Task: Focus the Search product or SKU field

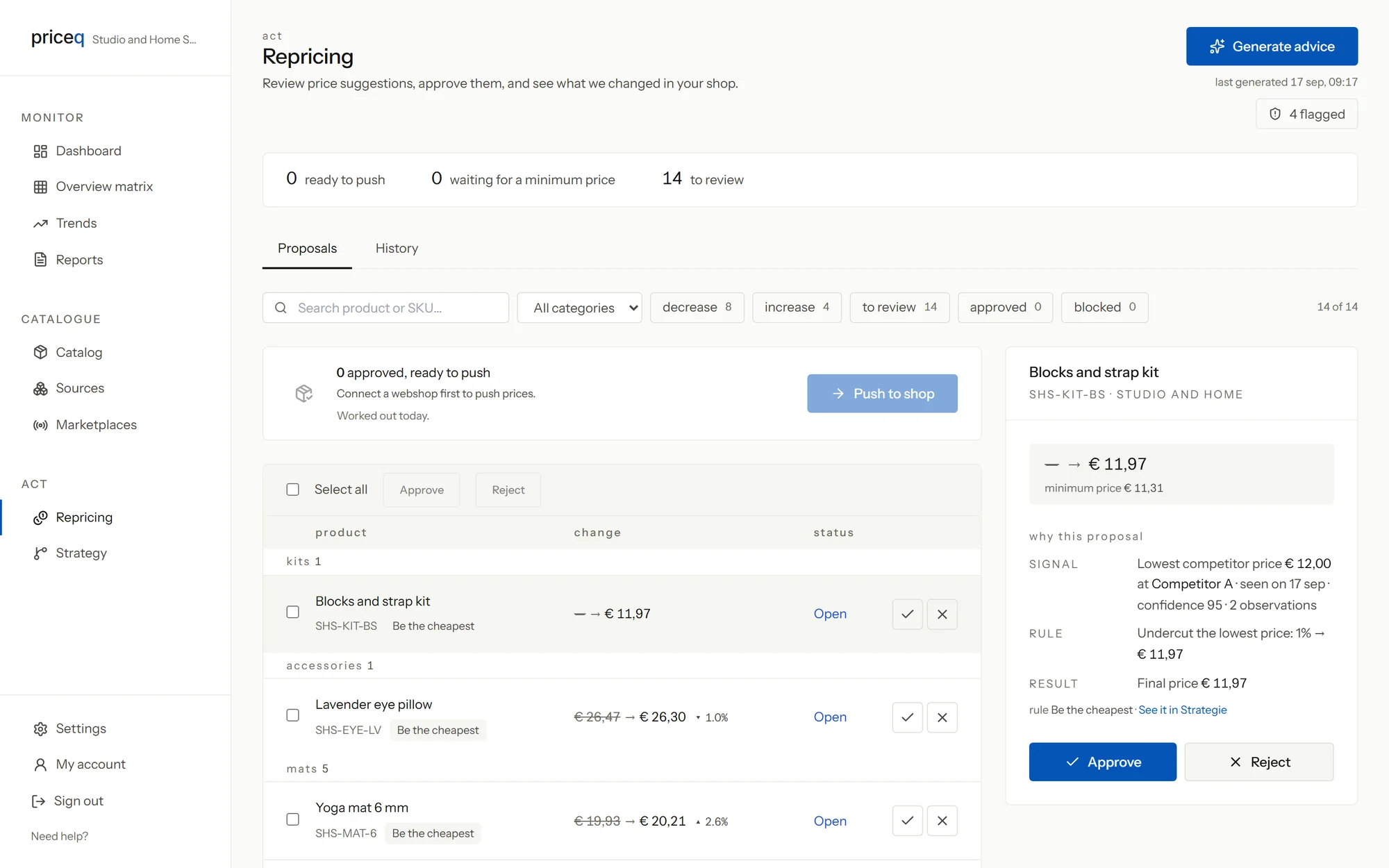Action: coord(385,308)
